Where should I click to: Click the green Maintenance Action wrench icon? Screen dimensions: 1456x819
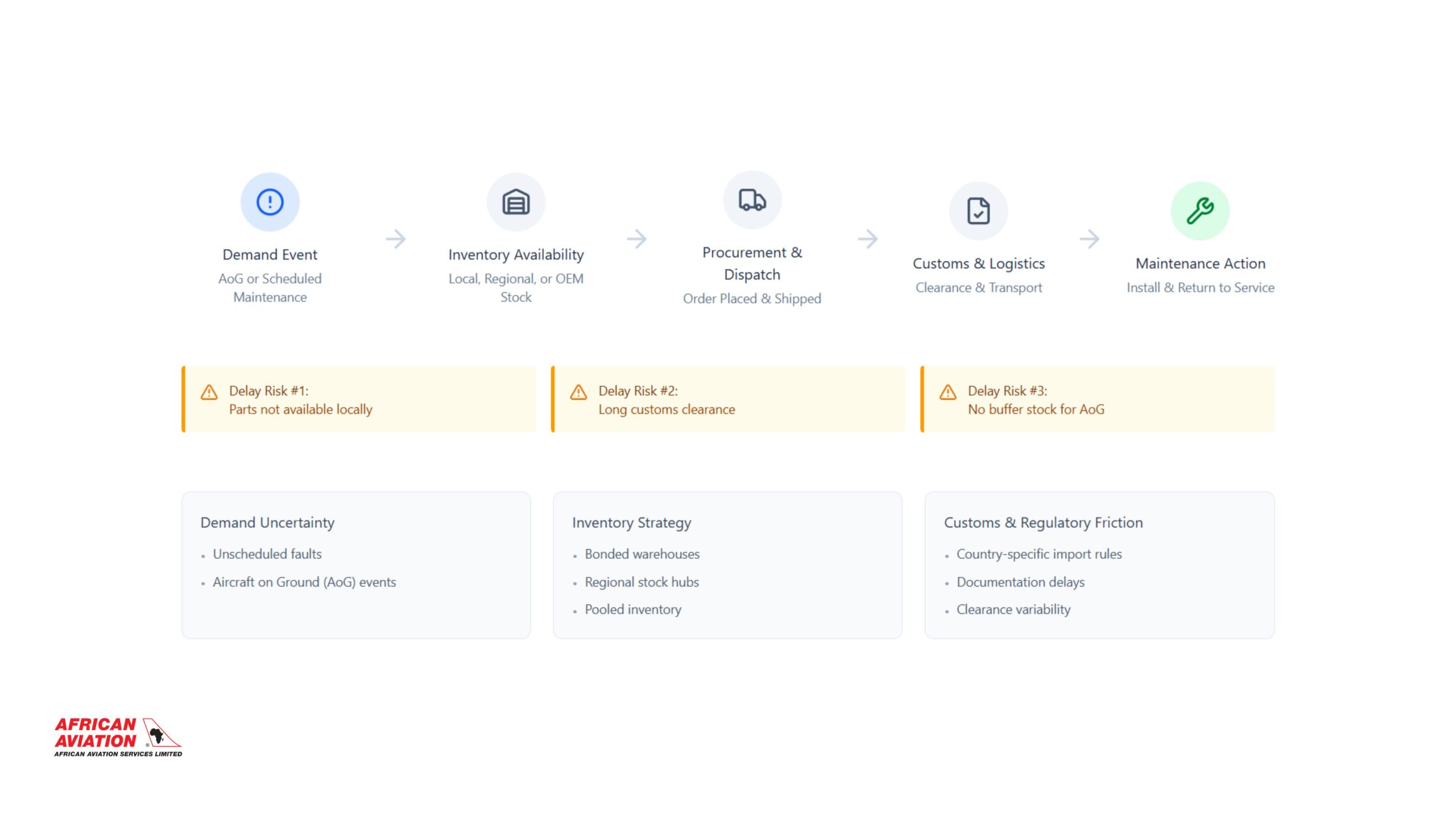click(1200, 211)
